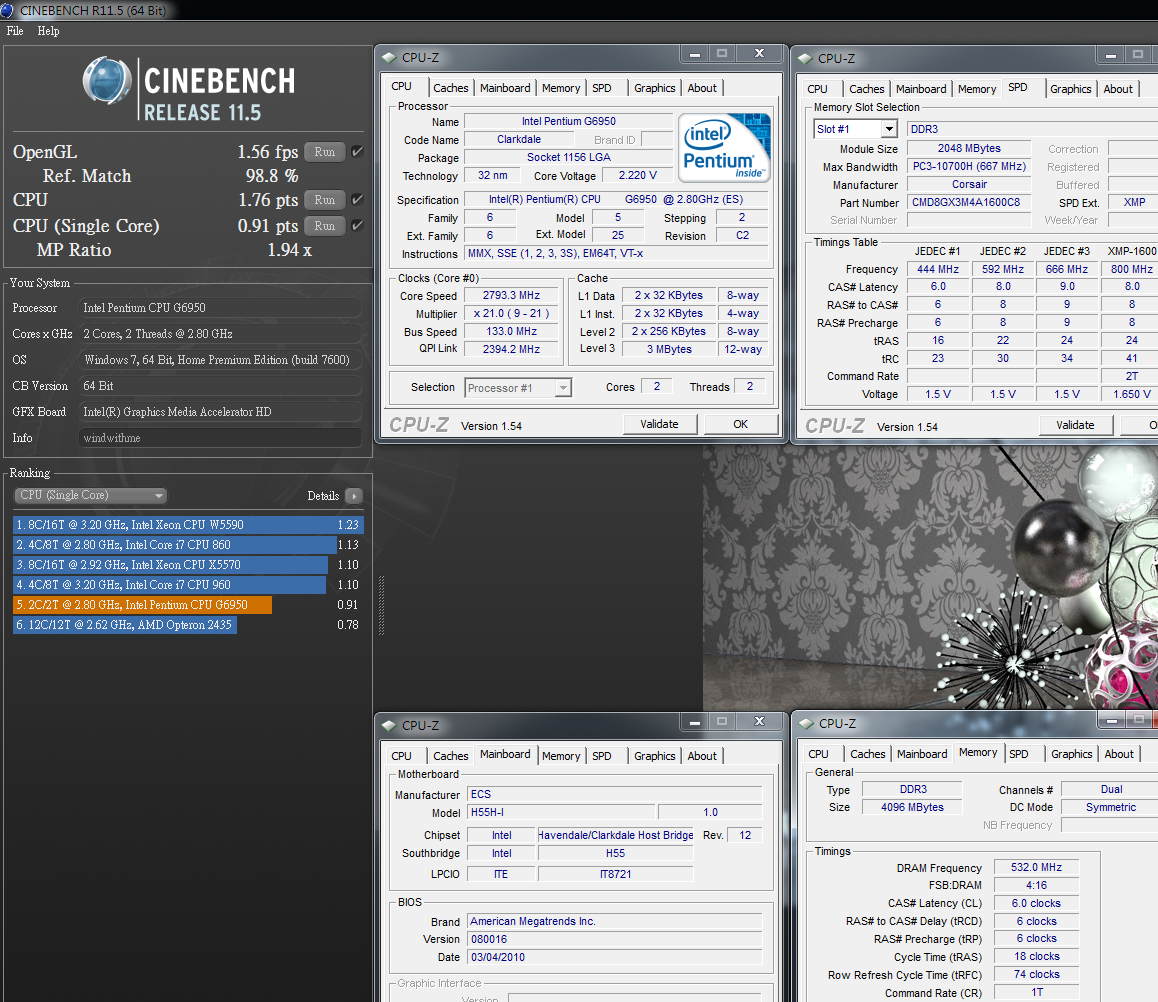1158x1002 pixels.
Task: Click the Intel Pentium inside logo
Action: [724, 147]
